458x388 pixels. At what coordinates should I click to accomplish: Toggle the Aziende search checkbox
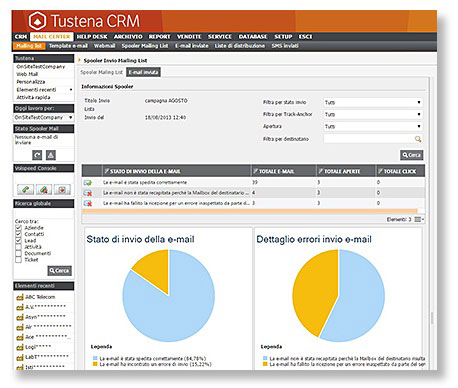tap(19, 228)
